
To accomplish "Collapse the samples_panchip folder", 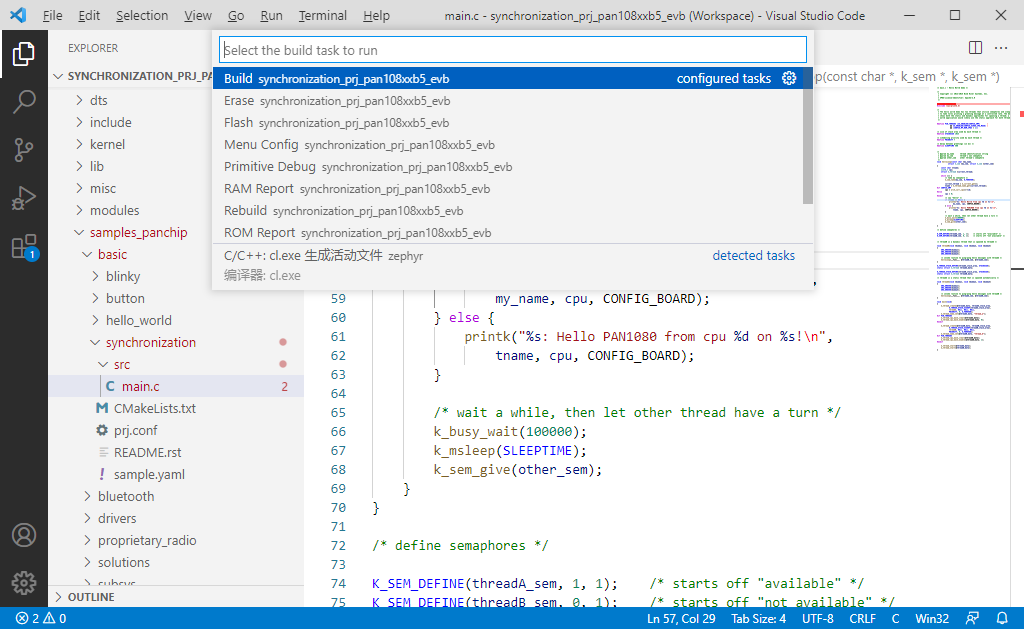I will click(x=79, y=232).
